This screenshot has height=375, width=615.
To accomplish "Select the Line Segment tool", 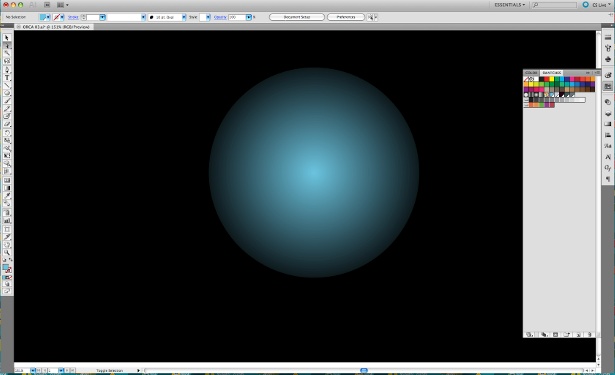I will click(7, 86).
